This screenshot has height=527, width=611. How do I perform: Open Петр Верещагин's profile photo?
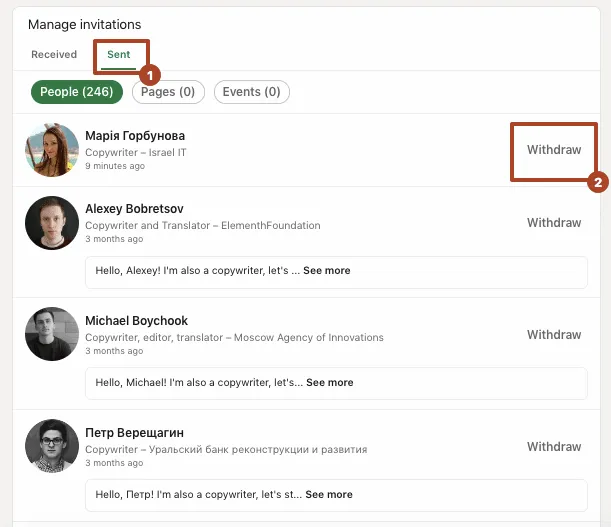52,446
